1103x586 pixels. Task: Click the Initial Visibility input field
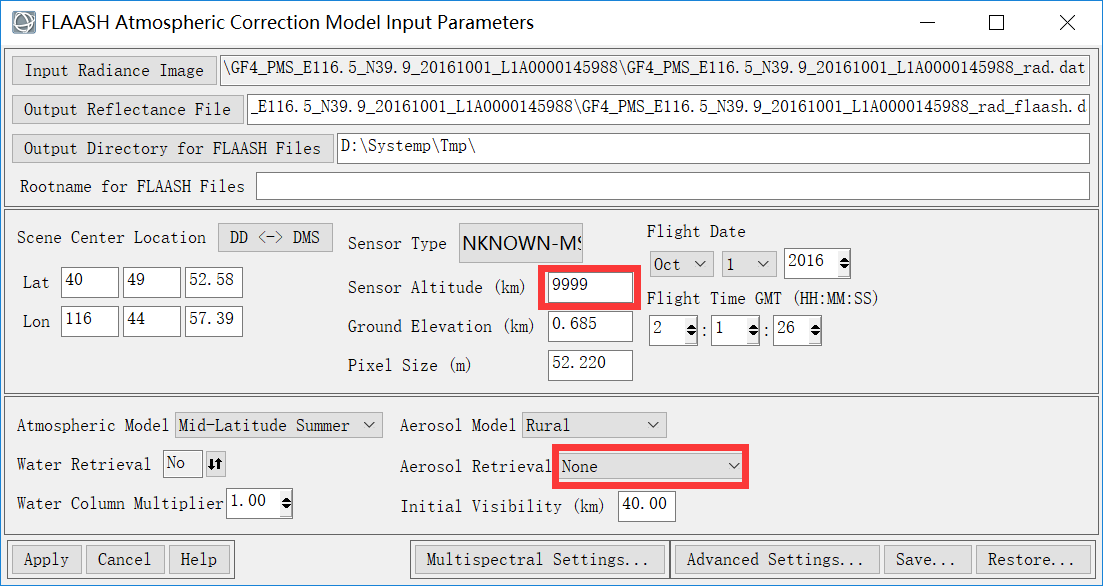pos(646,505)
